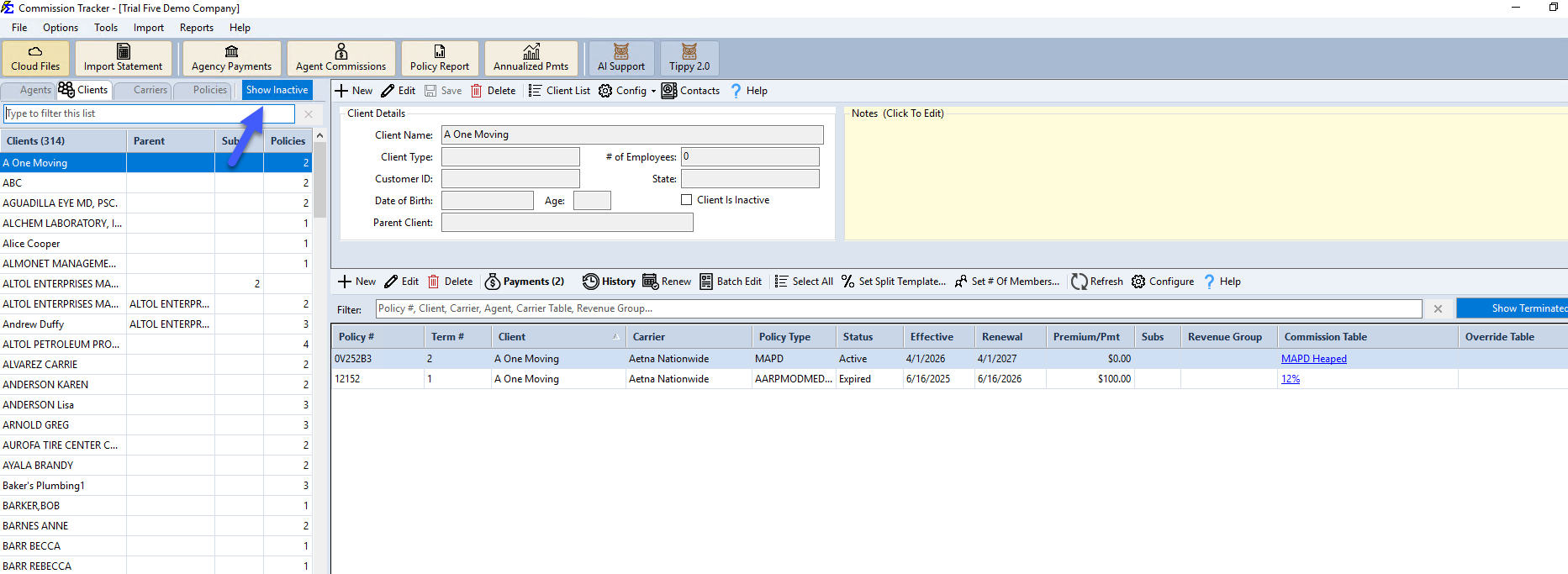Launch AI Support
Screen dimensions: 1568x574
pyautogui.click(x=621, y=58)
